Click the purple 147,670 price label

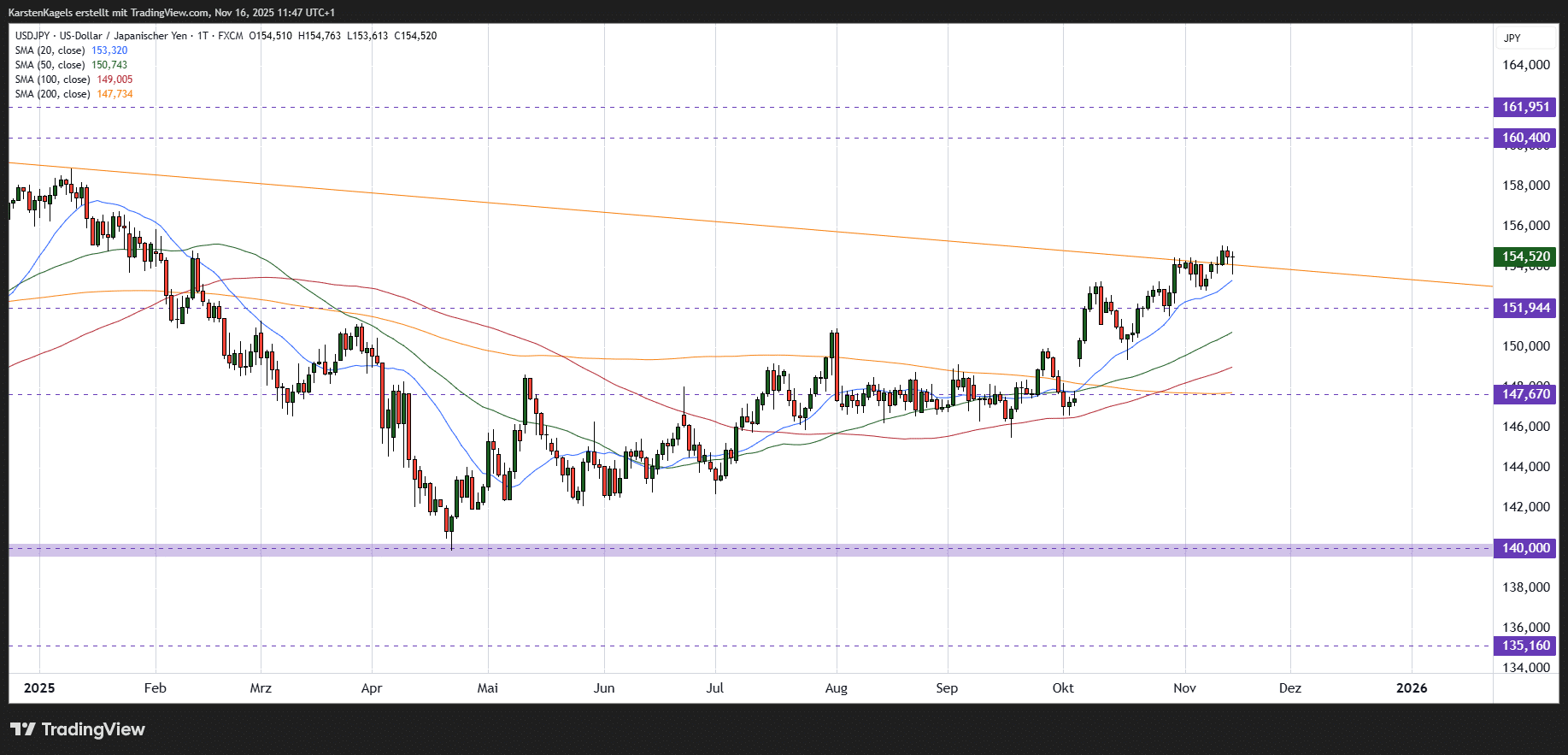tap(1524, 394)
